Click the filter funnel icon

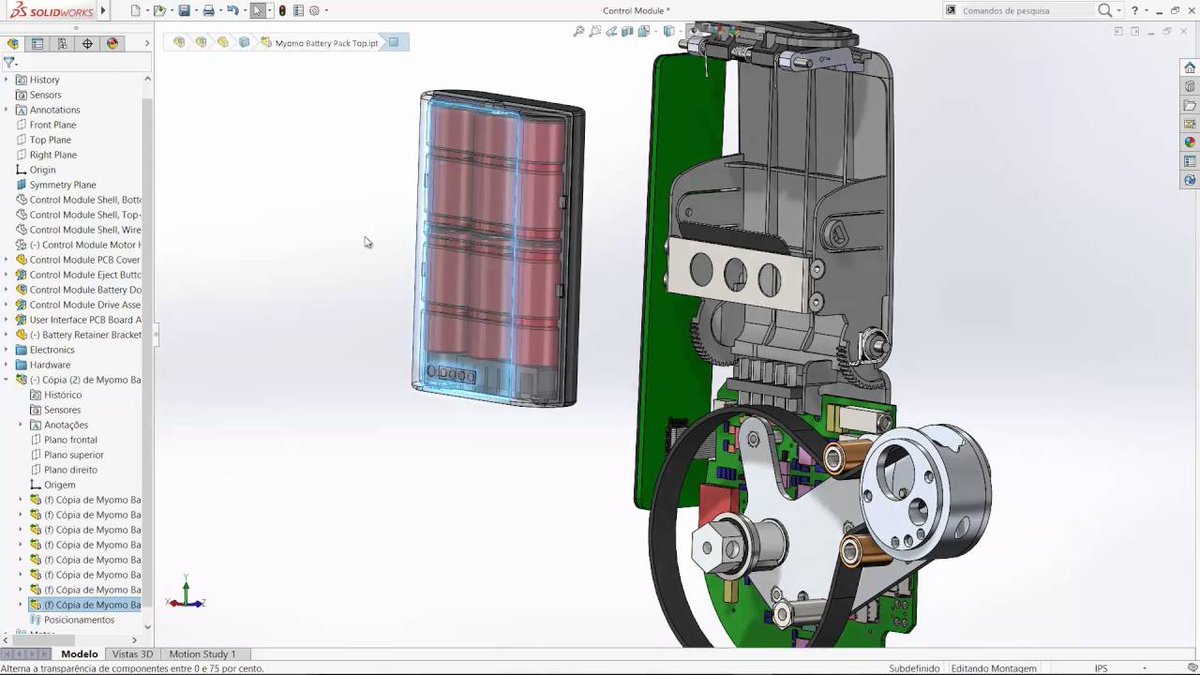[9, 62]
